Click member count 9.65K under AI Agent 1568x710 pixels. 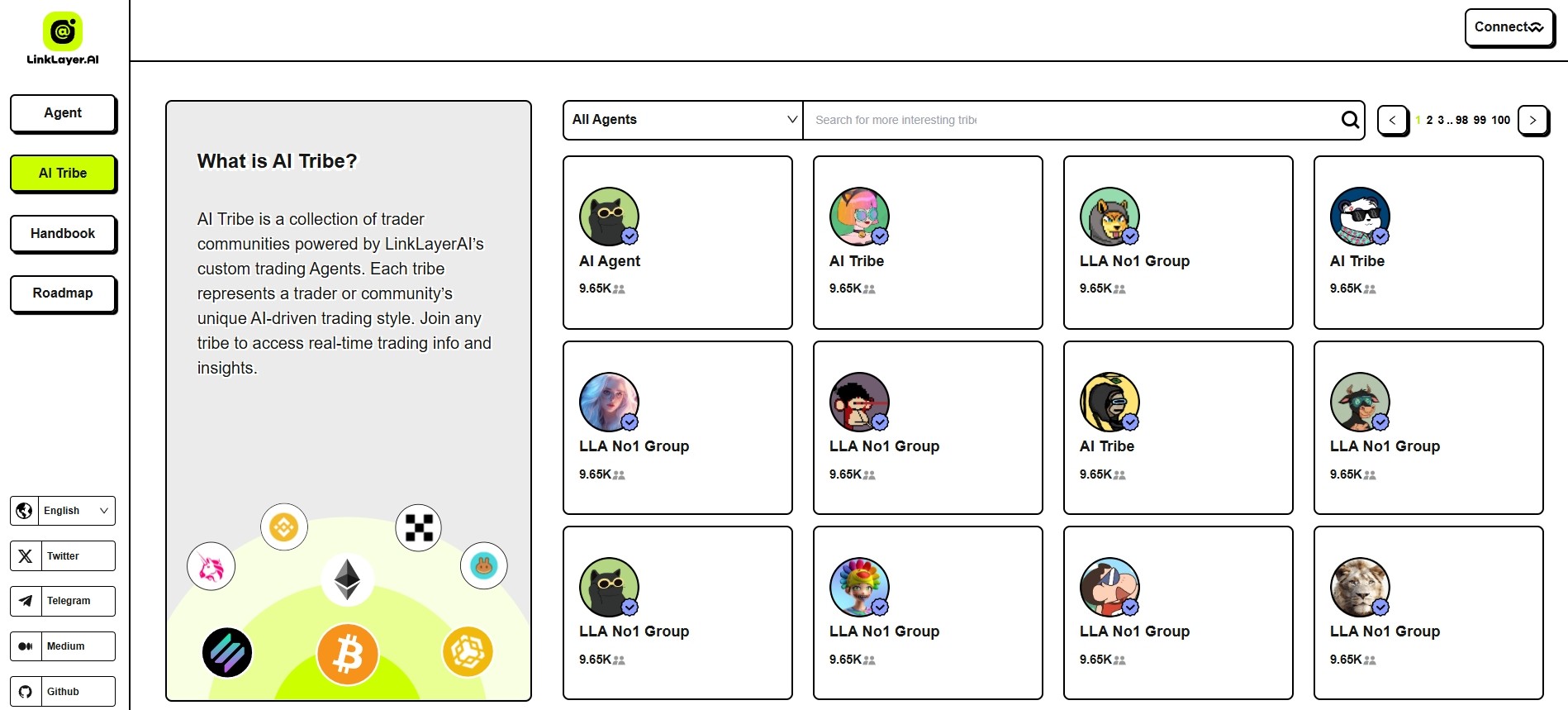595,288
